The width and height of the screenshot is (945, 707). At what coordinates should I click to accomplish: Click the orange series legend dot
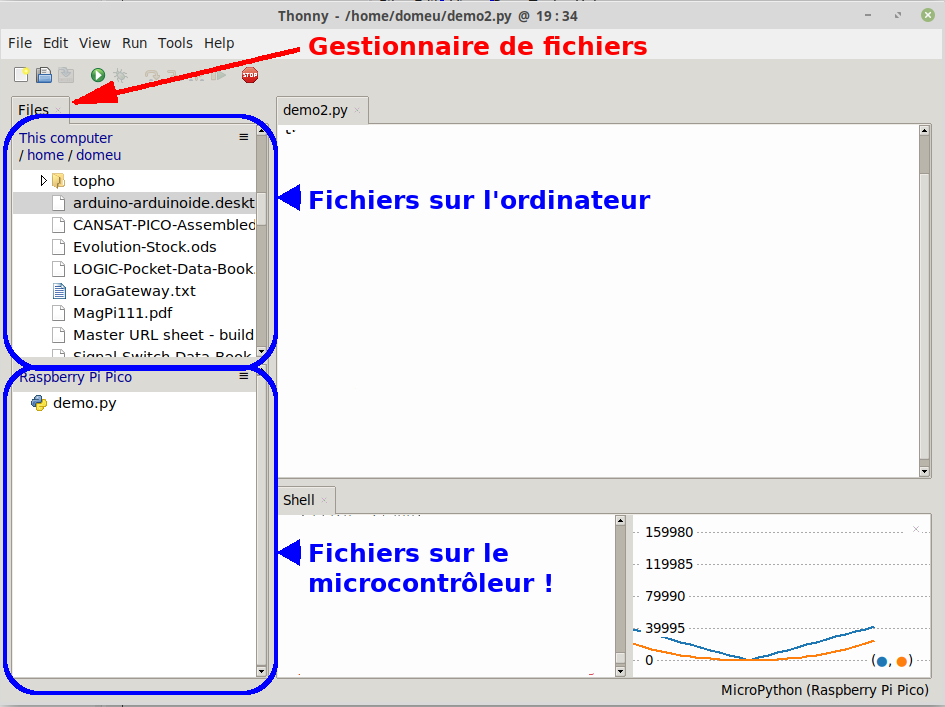tap(902, 661)
